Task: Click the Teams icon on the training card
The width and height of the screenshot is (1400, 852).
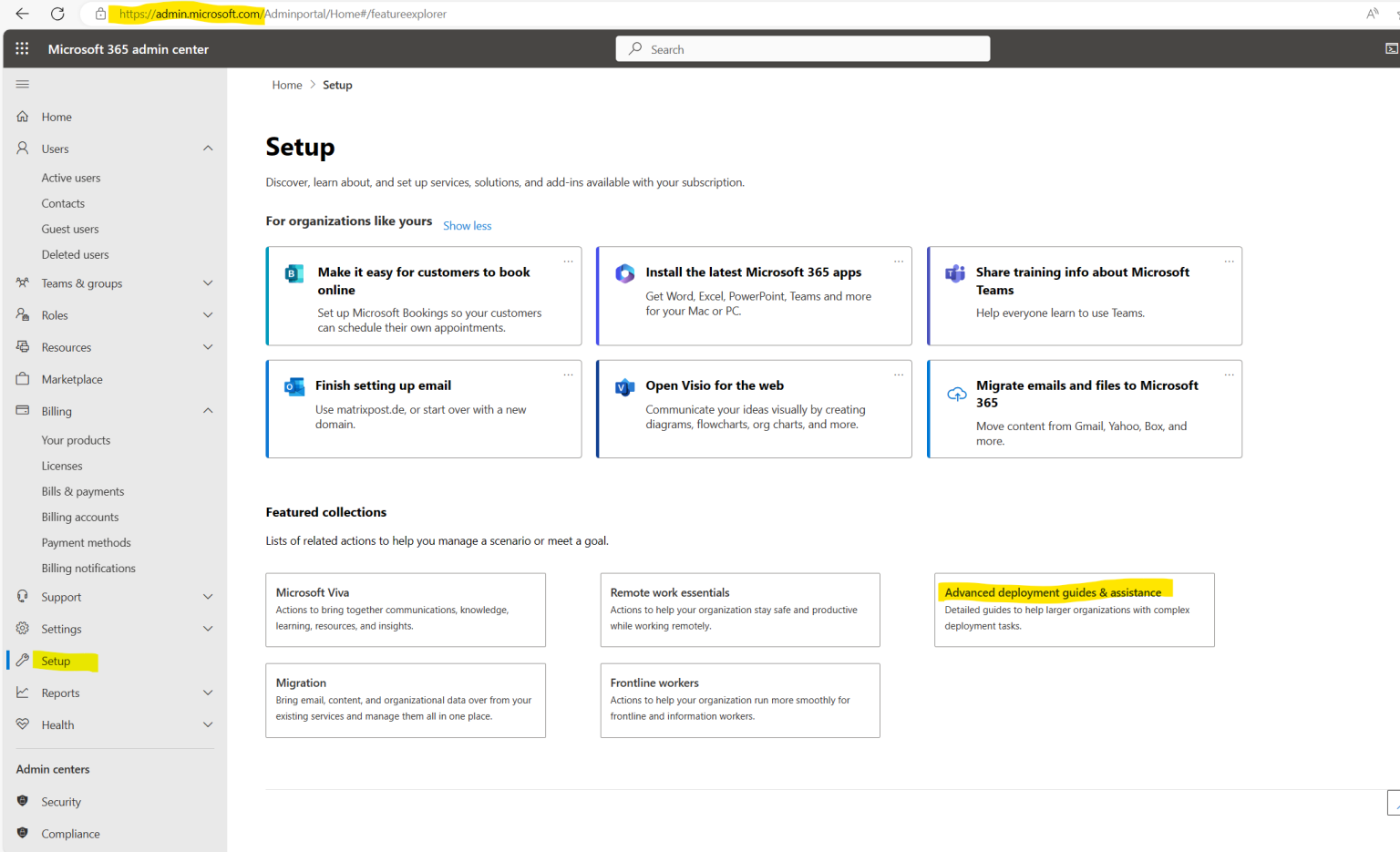Action: pos(955,273)
